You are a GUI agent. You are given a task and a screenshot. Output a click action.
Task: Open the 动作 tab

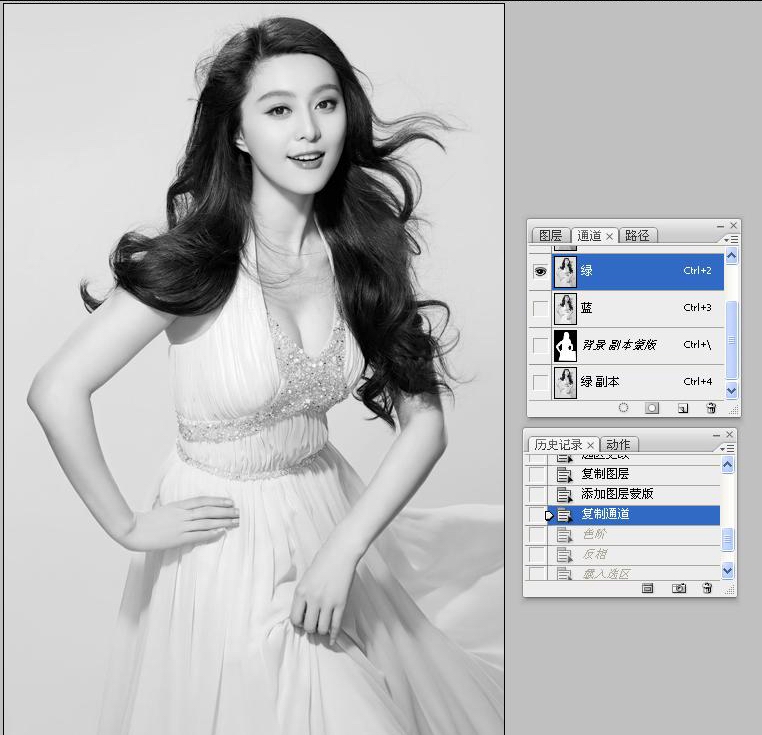tap(618, 445)
